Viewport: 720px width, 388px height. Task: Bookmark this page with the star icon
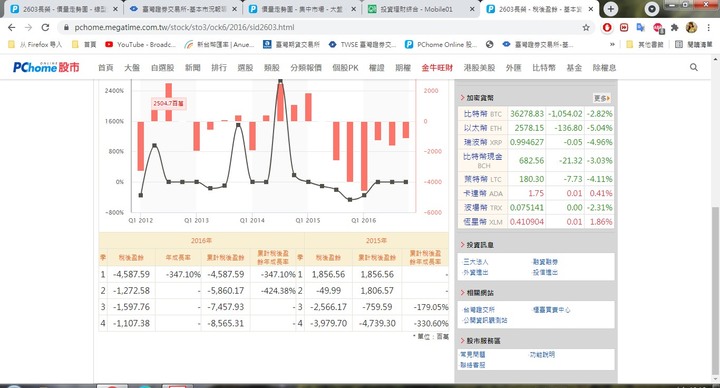[586, 28]
